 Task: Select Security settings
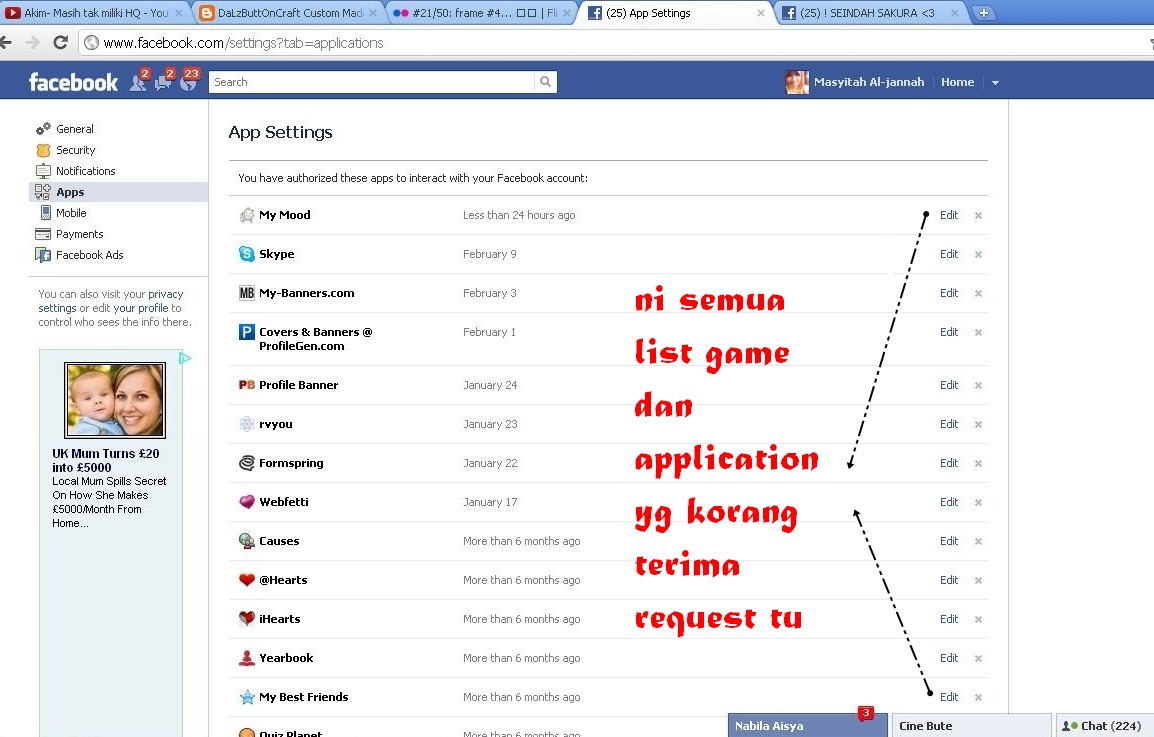(x=75, y=150)
